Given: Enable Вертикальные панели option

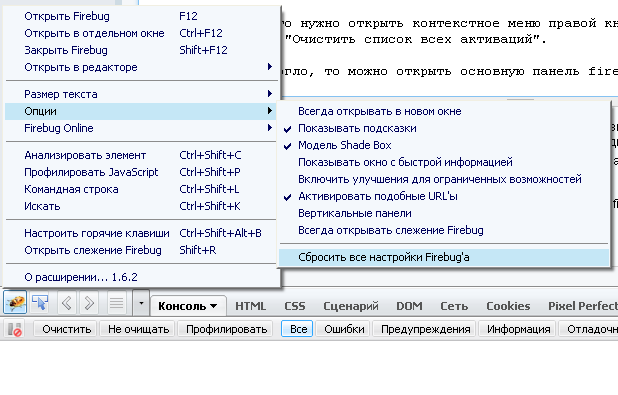Looking at the screenshot, I should (444, 213).
